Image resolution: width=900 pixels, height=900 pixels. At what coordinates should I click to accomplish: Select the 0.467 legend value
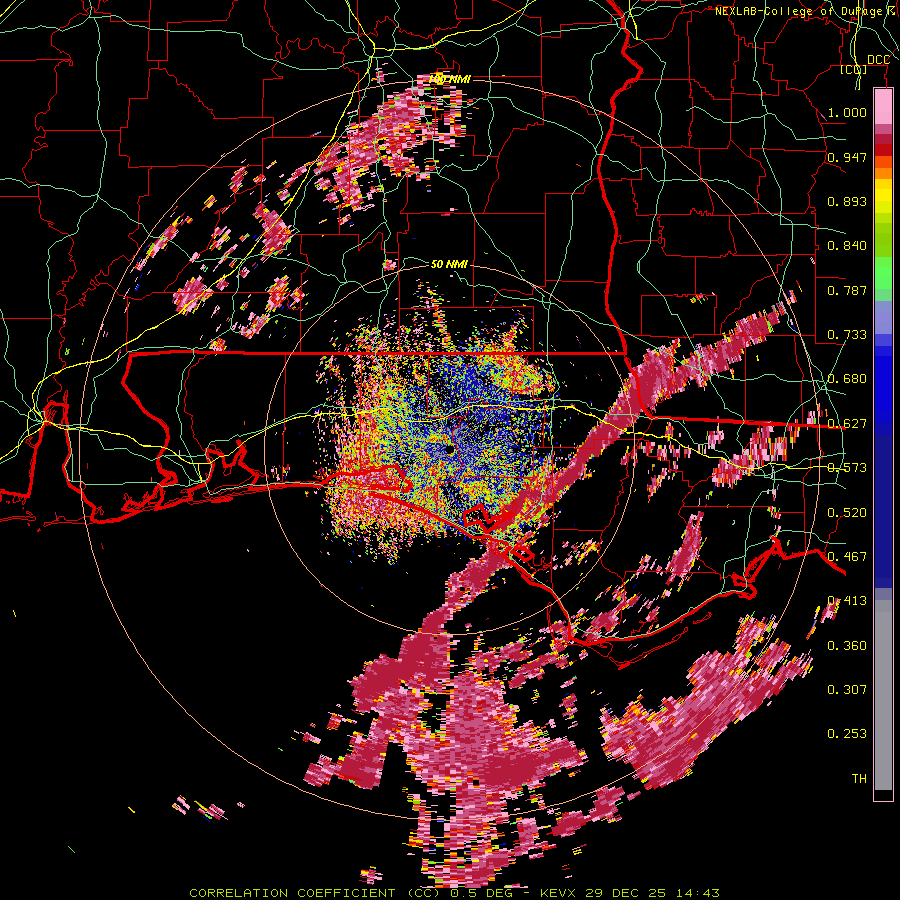tap(847, 556)
